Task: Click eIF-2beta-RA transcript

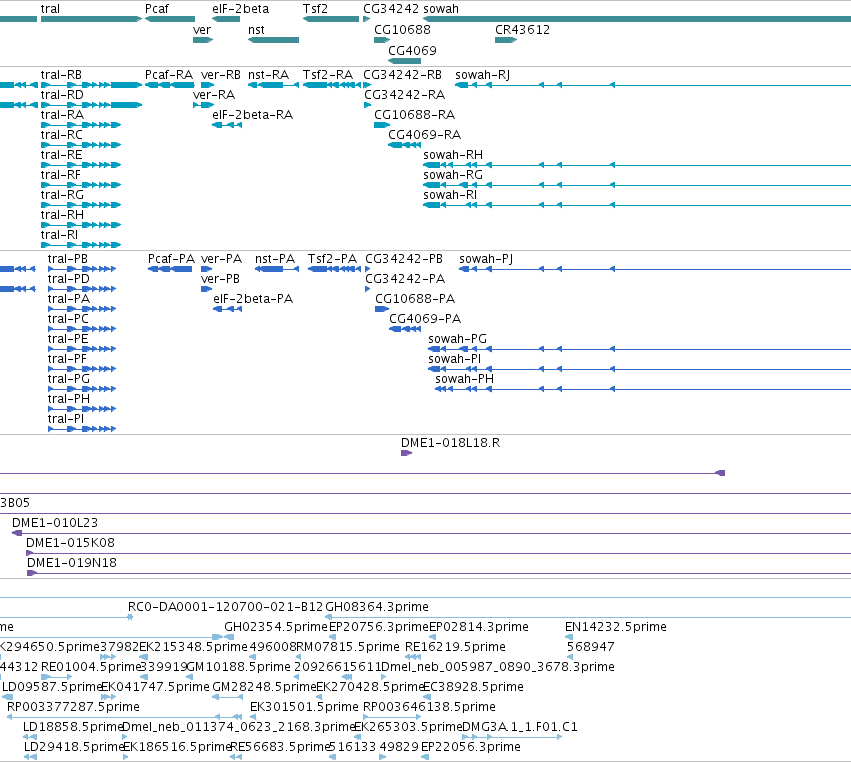Action: (227, 125)
